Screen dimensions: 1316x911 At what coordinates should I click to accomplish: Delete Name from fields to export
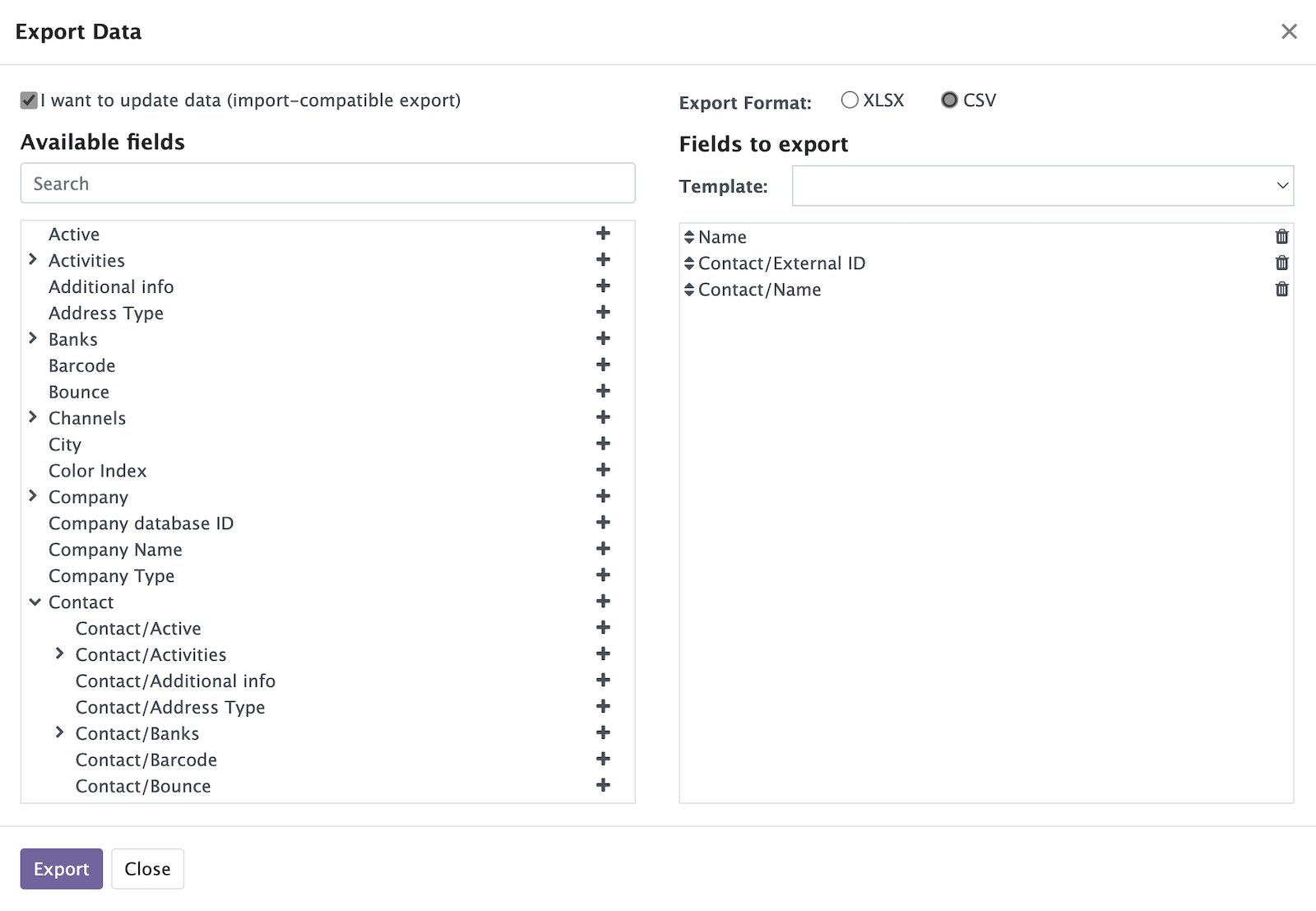point(1281,237)
